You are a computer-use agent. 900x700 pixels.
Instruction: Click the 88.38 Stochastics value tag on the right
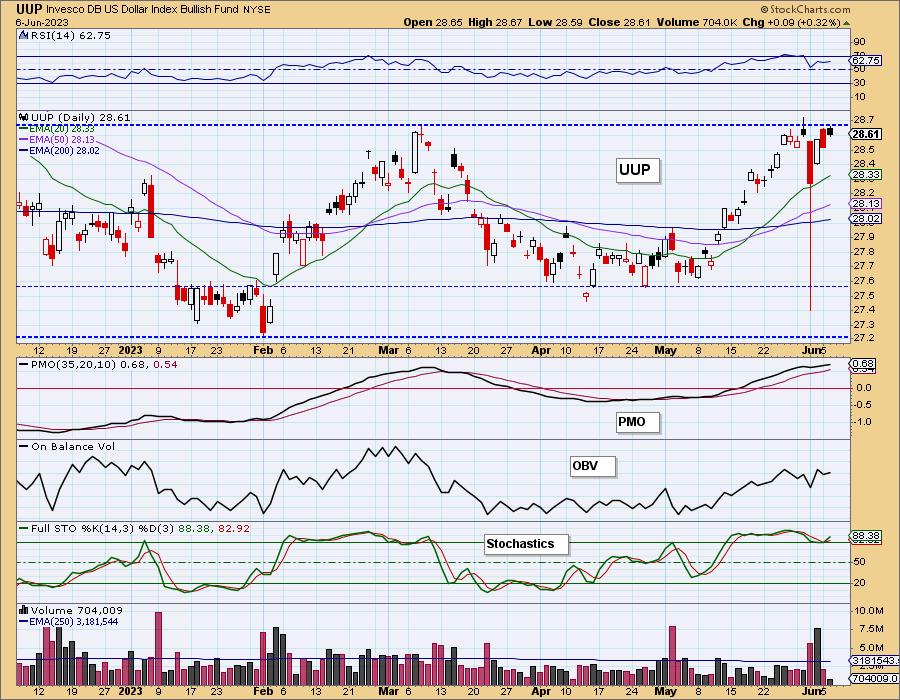pyautogui.click(x=864, y=535)
